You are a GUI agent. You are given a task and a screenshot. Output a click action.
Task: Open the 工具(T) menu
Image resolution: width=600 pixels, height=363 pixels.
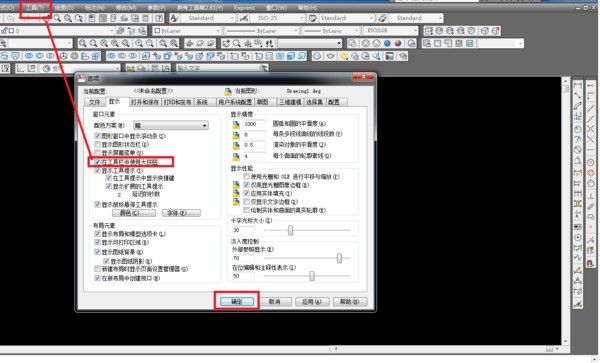click(x=34, y=8)
